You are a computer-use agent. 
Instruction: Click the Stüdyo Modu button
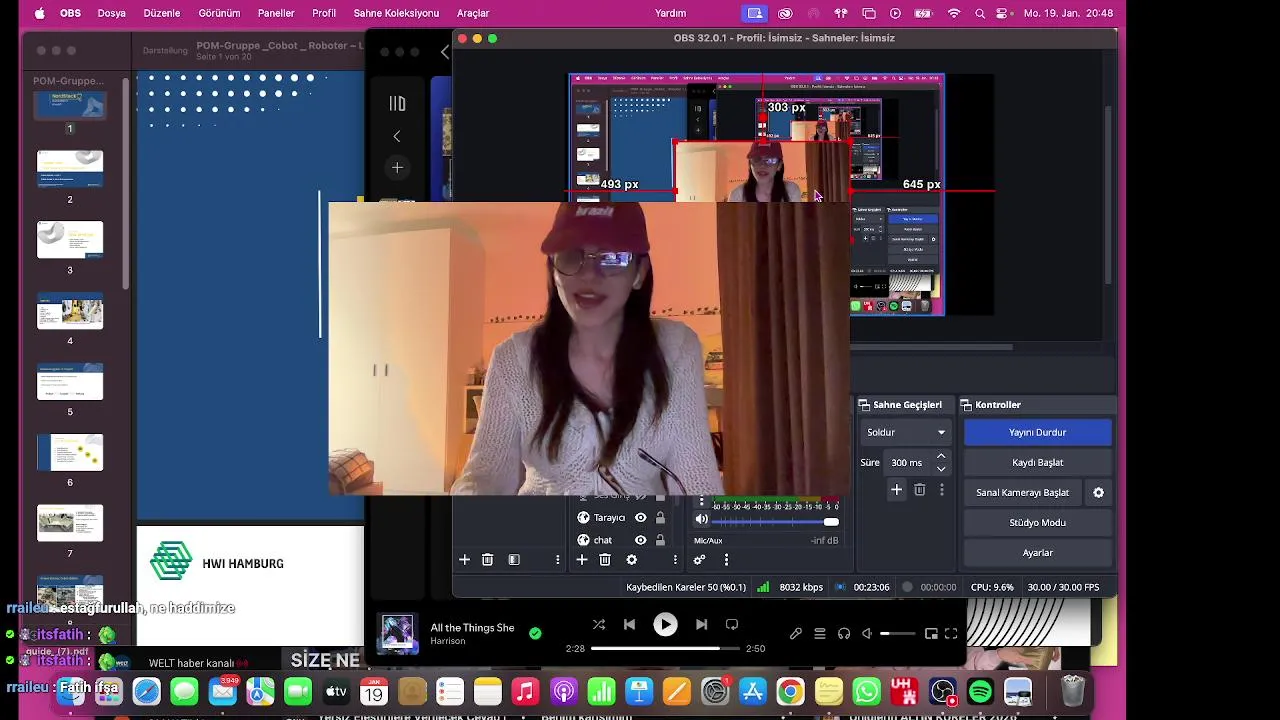[1037, 522]
